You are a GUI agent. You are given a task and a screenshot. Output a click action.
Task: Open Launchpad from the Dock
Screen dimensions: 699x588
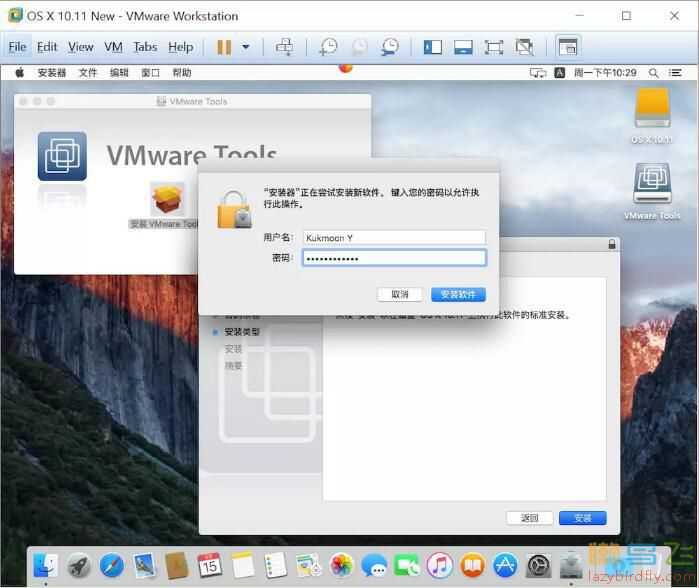(78, 566)
